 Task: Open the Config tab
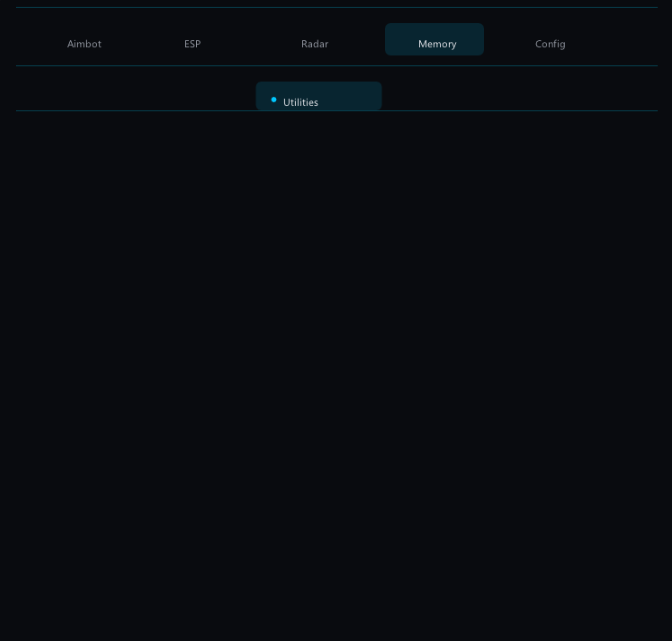pyautogui.click(x=550, y=44)
